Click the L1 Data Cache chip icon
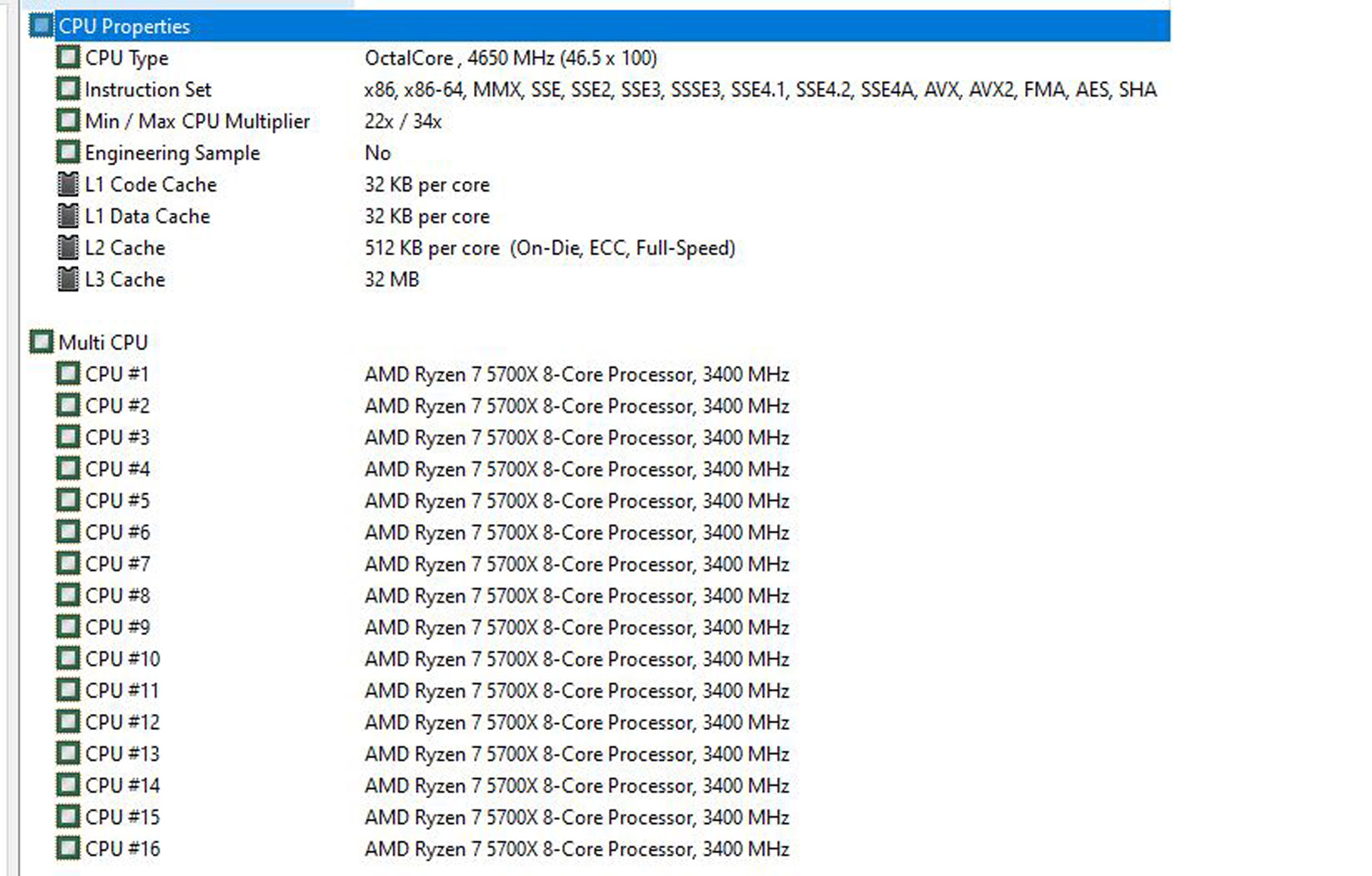The height and width of the screenshot is (876, 1372). pyautogui.click(x=68, y=216)
